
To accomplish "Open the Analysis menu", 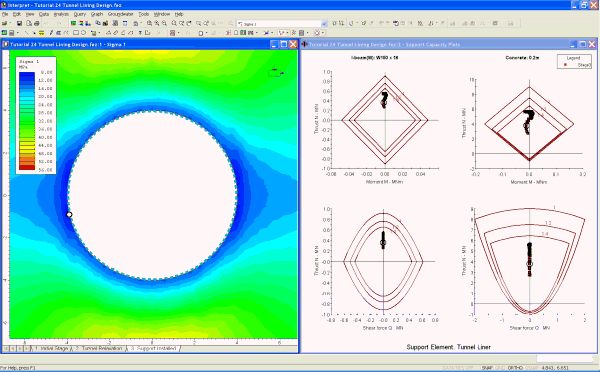I will (61, 14).
